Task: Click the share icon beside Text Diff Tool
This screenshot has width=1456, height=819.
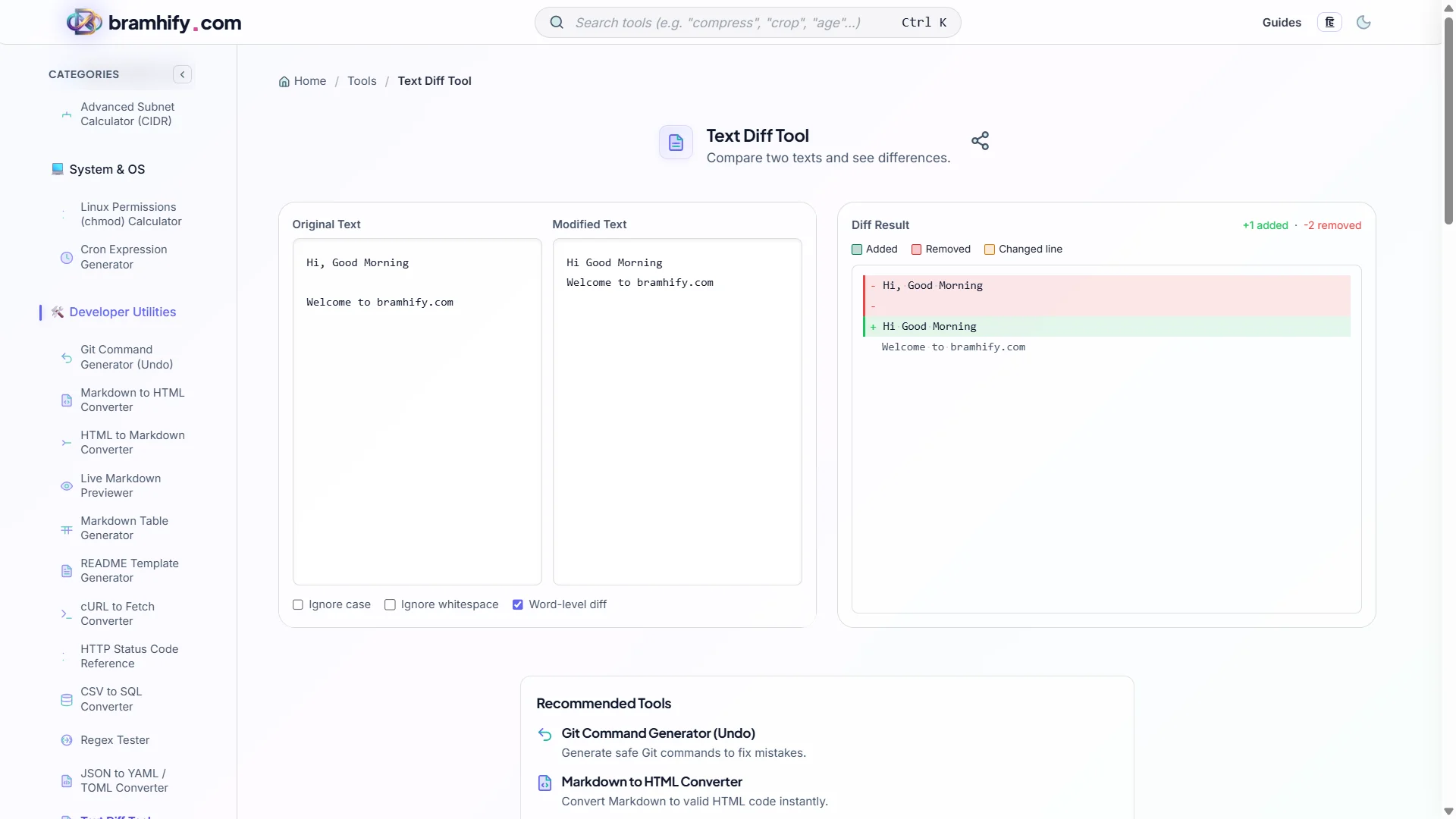Action: coord(980,141)
